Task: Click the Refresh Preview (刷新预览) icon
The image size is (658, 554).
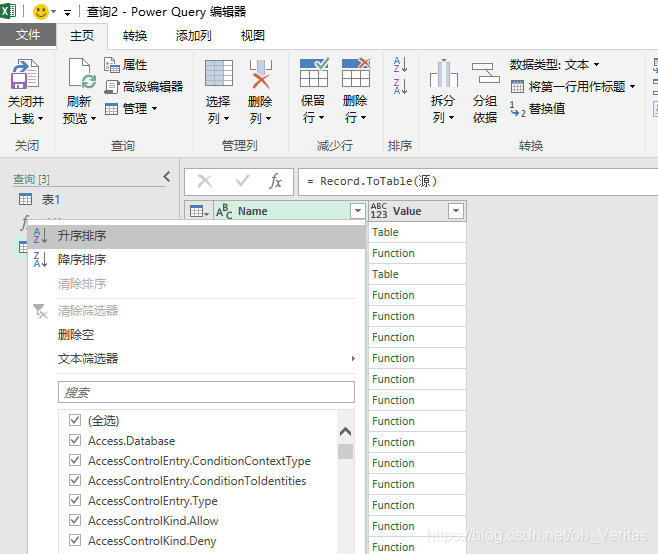Action: [x=82, y=74]
